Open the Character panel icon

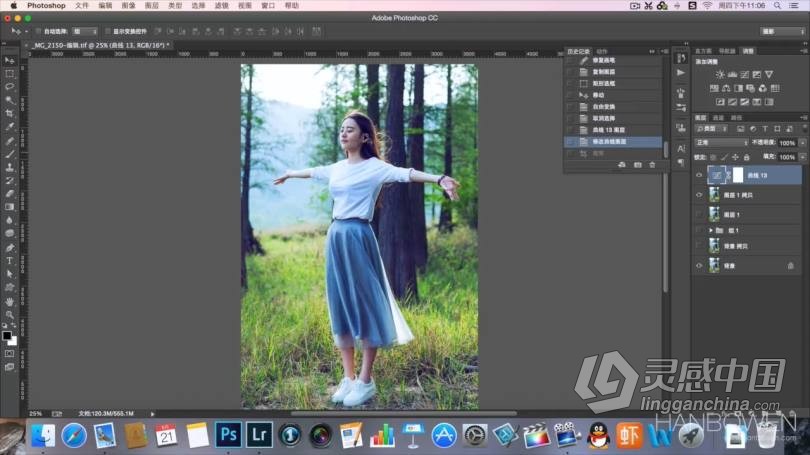pos(681,149)
